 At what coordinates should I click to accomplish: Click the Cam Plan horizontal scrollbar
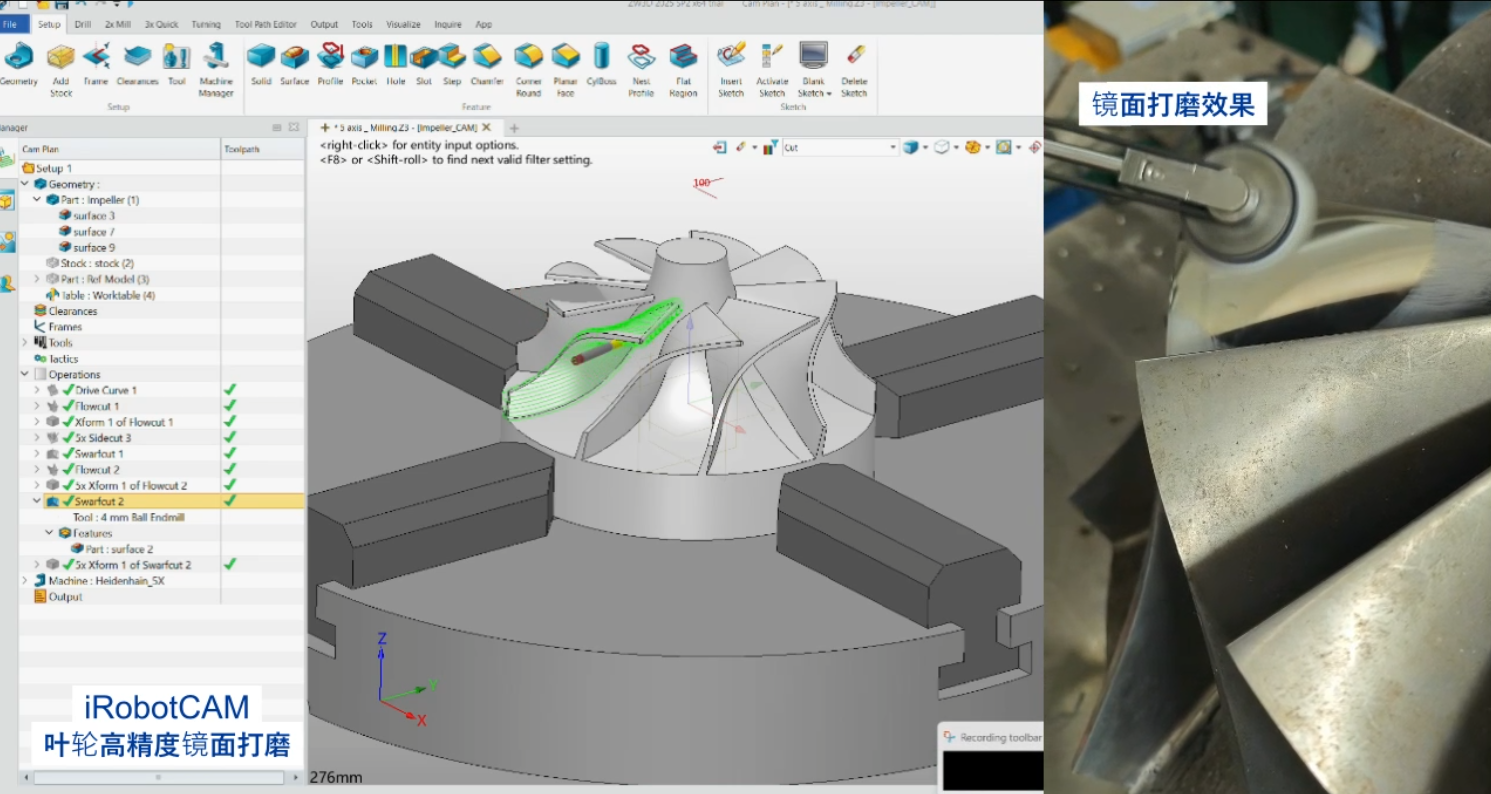tap(158, 777)
